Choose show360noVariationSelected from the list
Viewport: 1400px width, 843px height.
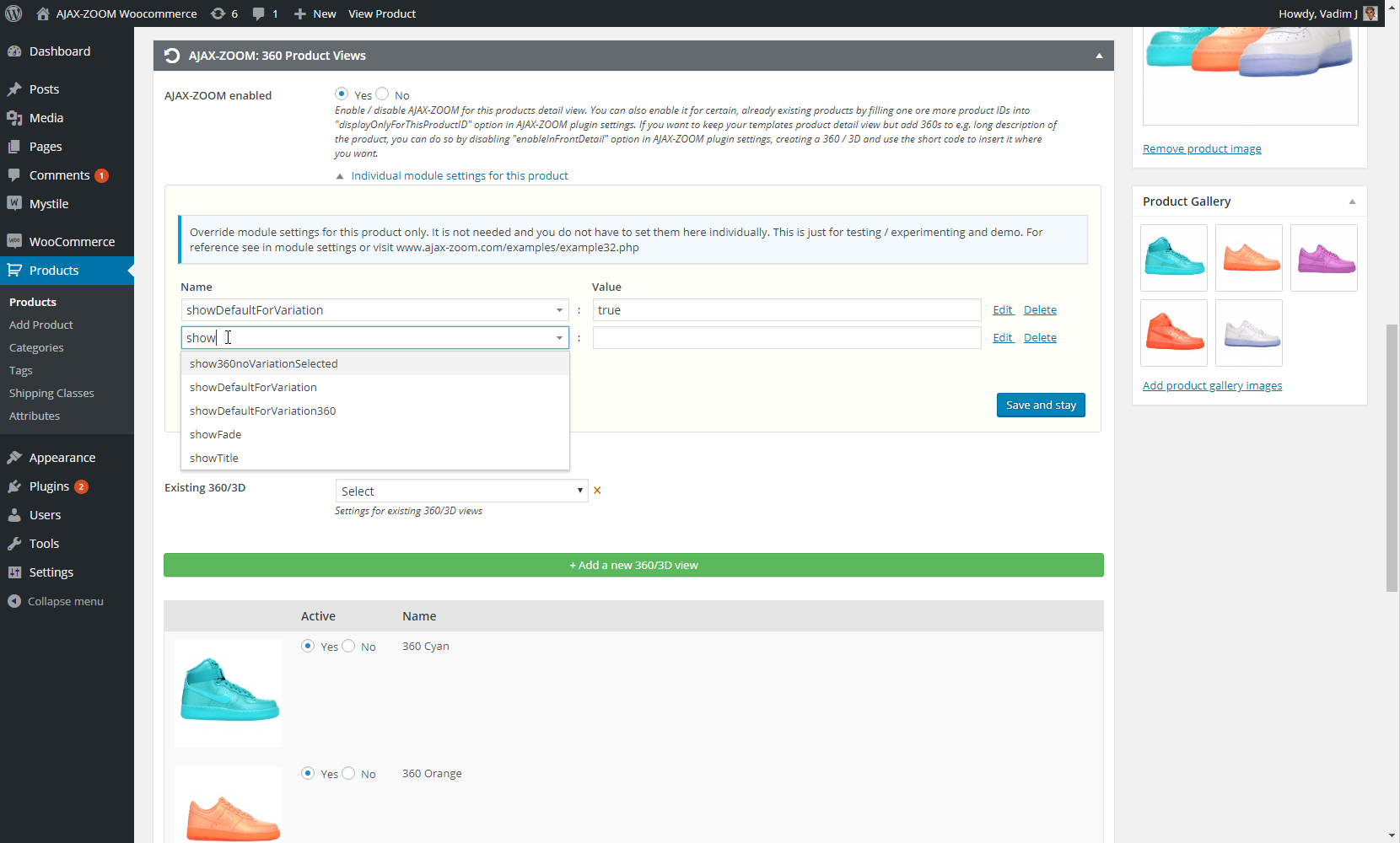(x=375, y=363)
